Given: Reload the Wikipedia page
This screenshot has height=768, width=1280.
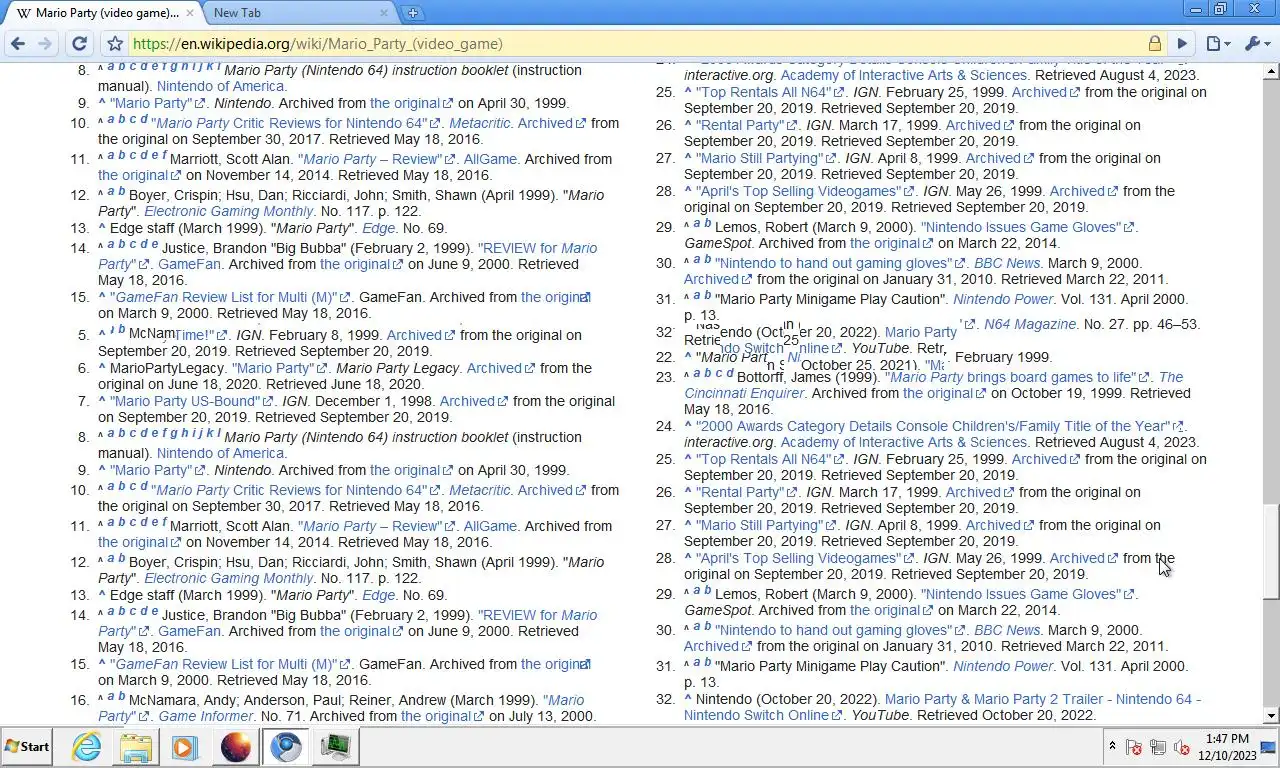Looking at the screenshot, I should pos(80,44).
